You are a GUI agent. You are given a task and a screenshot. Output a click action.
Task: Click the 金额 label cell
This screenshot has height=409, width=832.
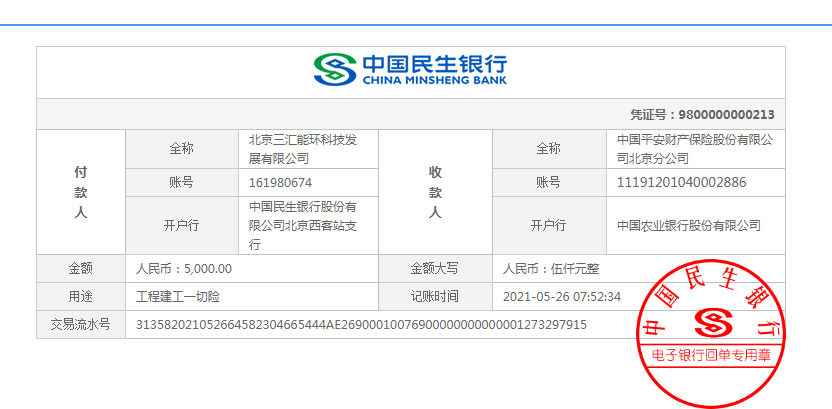(x=81, y=269)
